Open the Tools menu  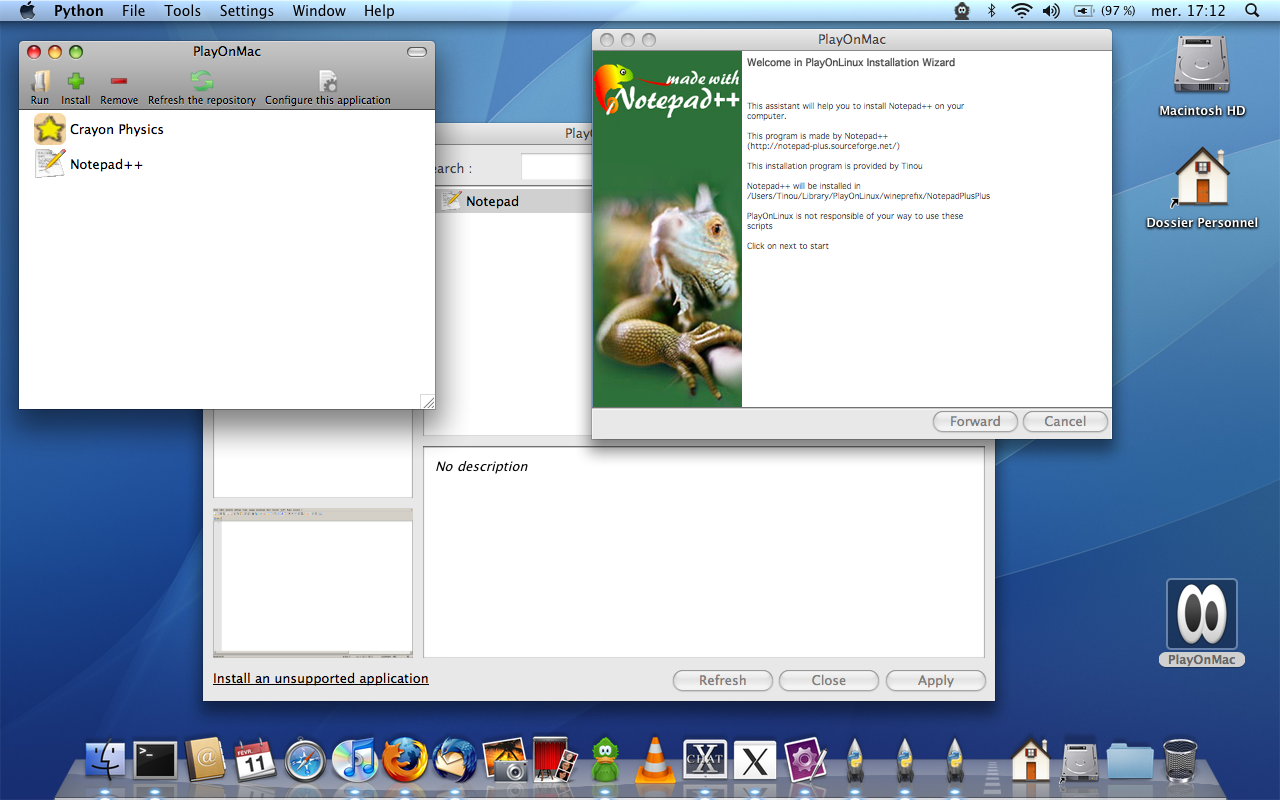tap(182, 11)
